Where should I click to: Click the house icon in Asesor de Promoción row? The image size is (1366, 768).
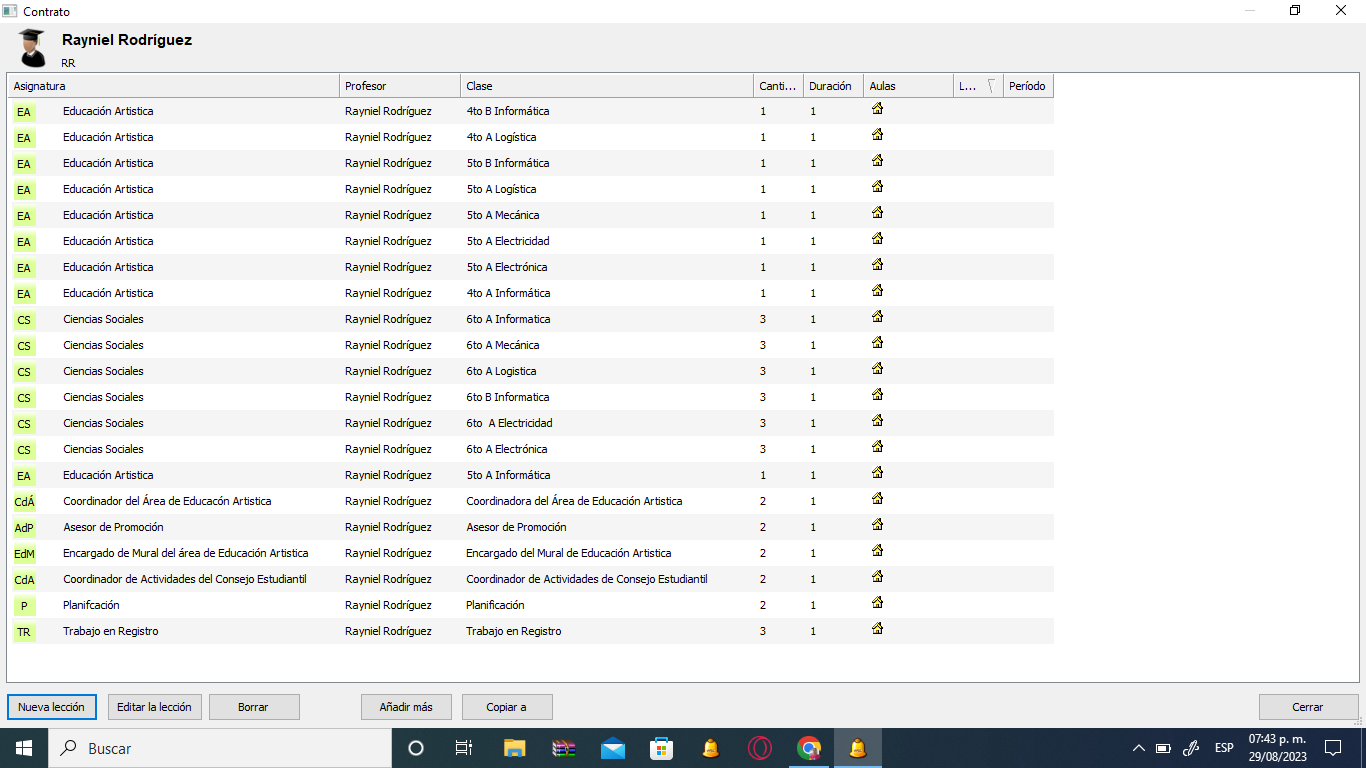click(x=878, y=525)
